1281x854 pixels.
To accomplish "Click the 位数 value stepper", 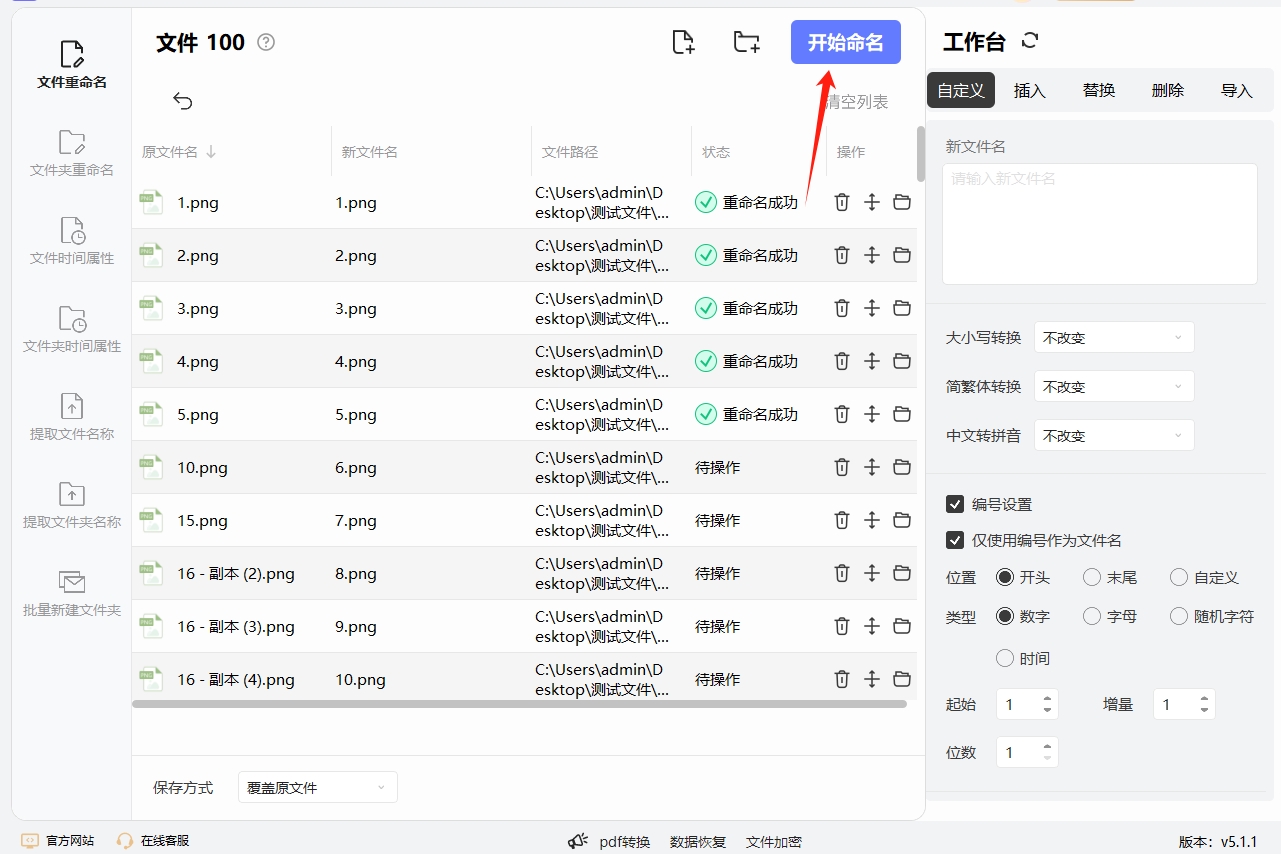I will click(1027, 752).
